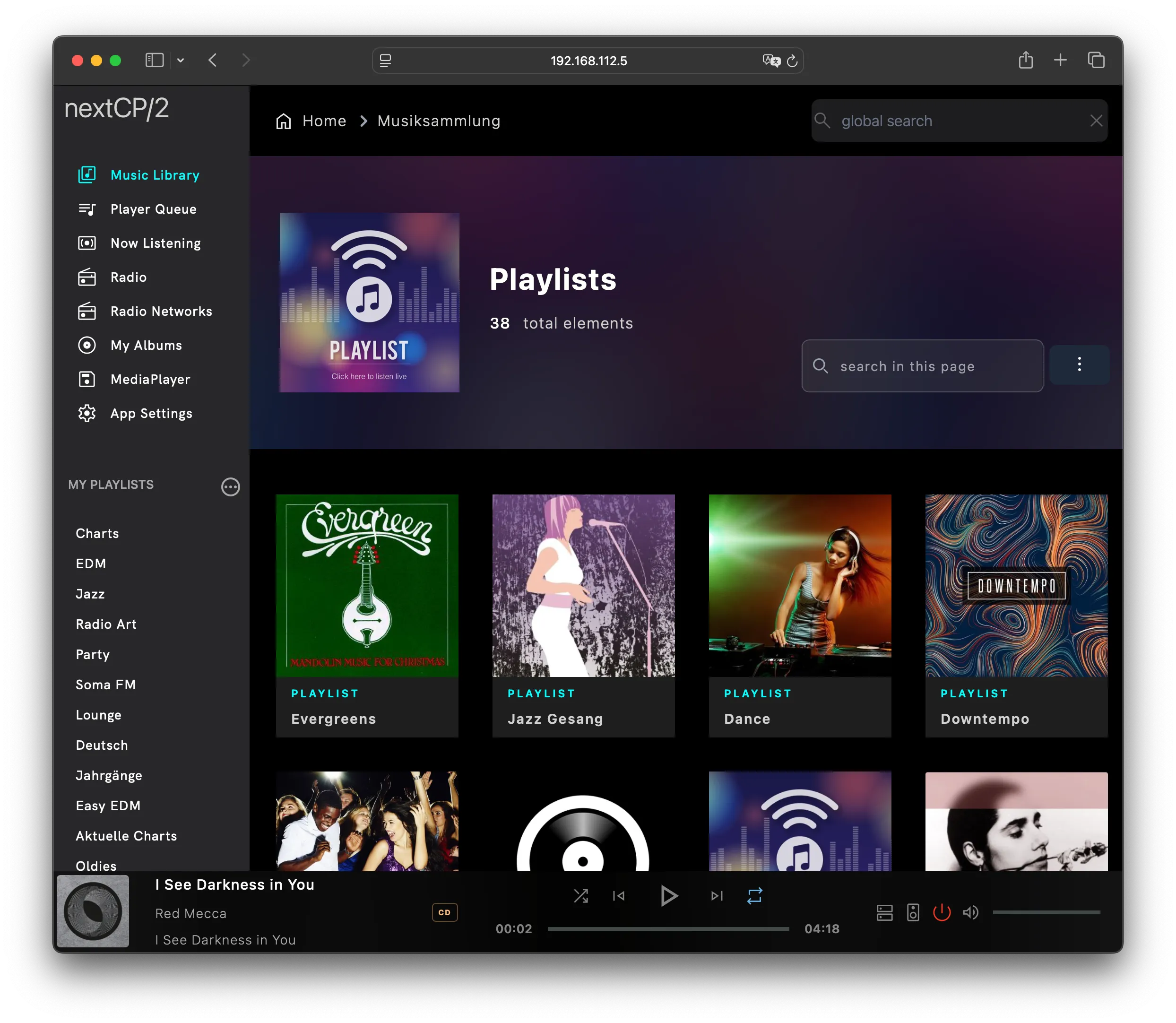Click Musiksammlung breadcrumb link

point(439,121)
